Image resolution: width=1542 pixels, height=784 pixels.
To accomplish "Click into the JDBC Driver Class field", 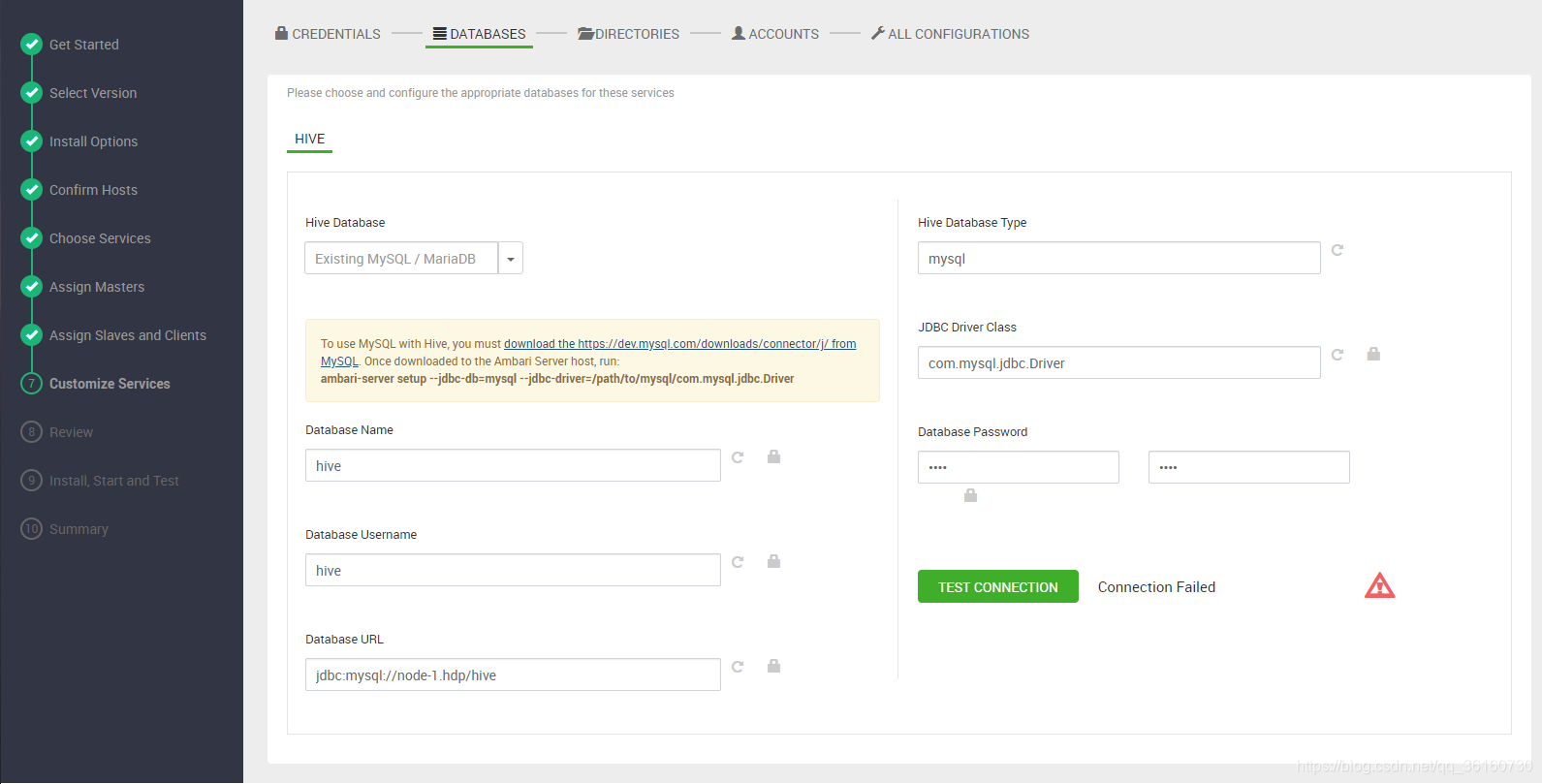I will pyautogui.click(x=1119, y=362).
